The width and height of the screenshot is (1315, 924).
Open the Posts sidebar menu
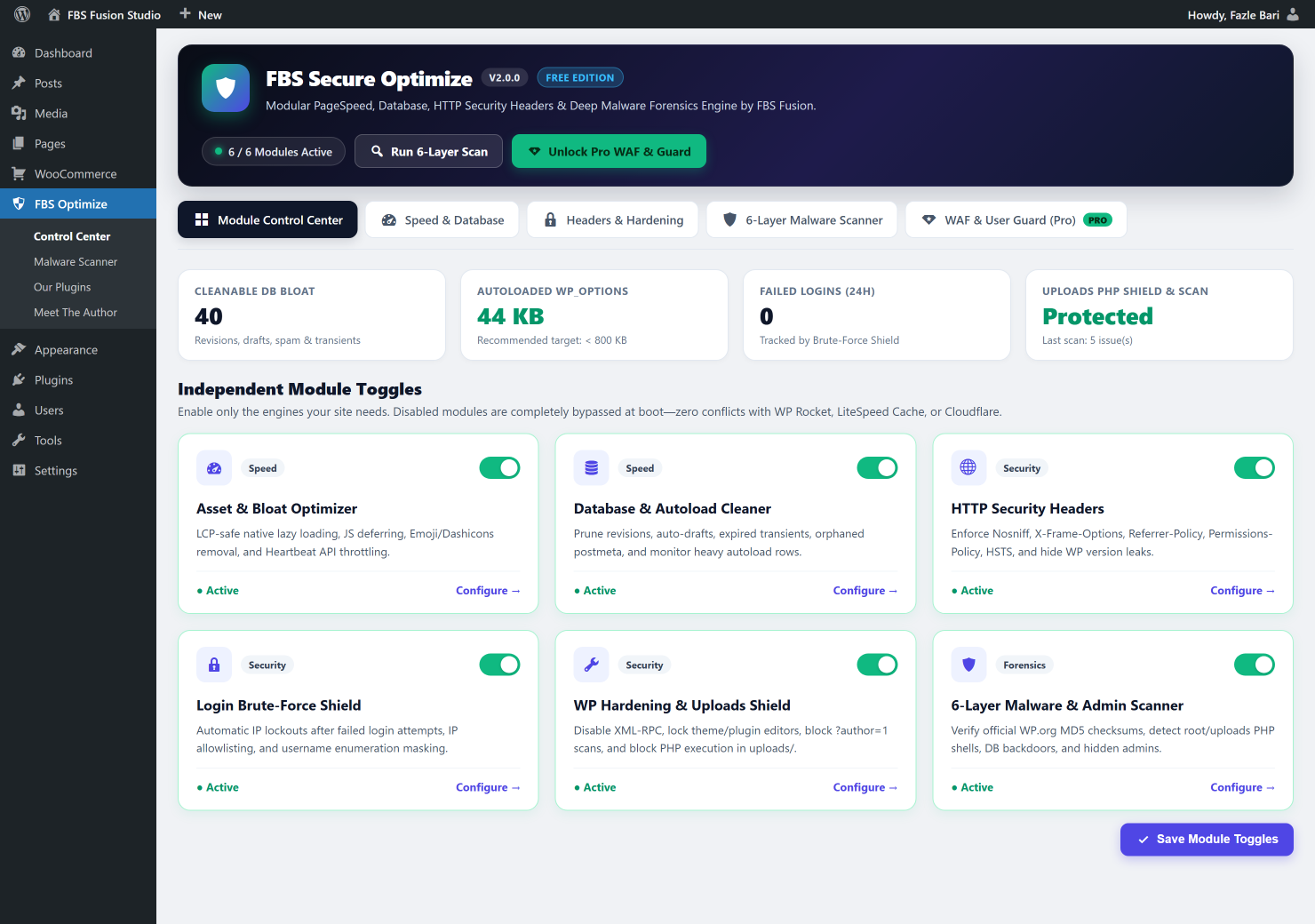pyautogui.click(x=78, y=84)
